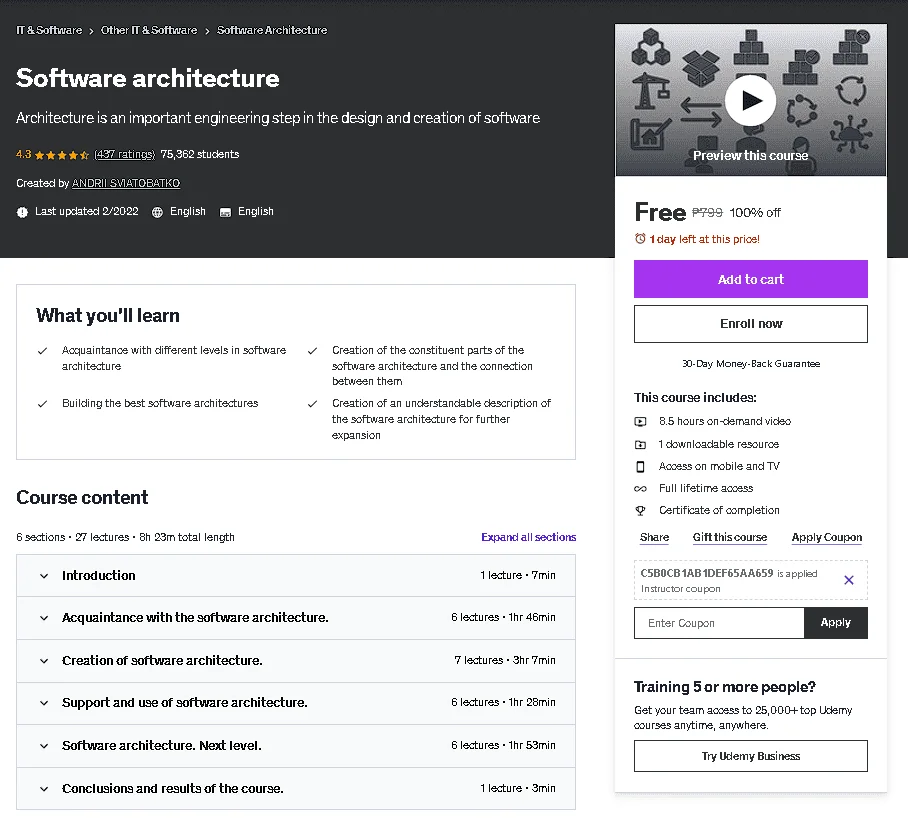The height and width of the screenshot is (826, 908).
Task: Click checkmark beside Building the best architectures
Action: pyautogui.click(x=42, y=404)
